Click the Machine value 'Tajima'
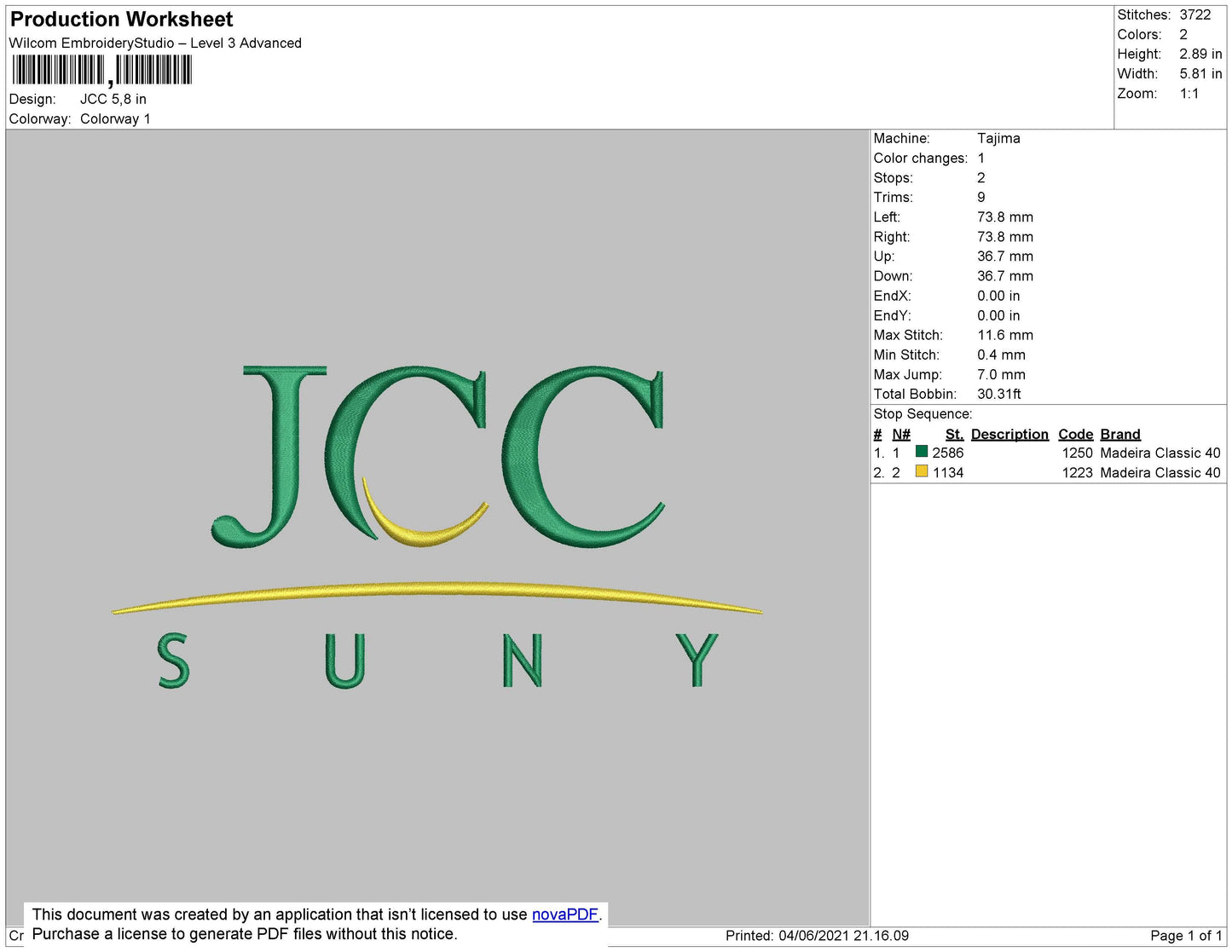The height and width of the screenshot is (952, 1232). (998, 138)
